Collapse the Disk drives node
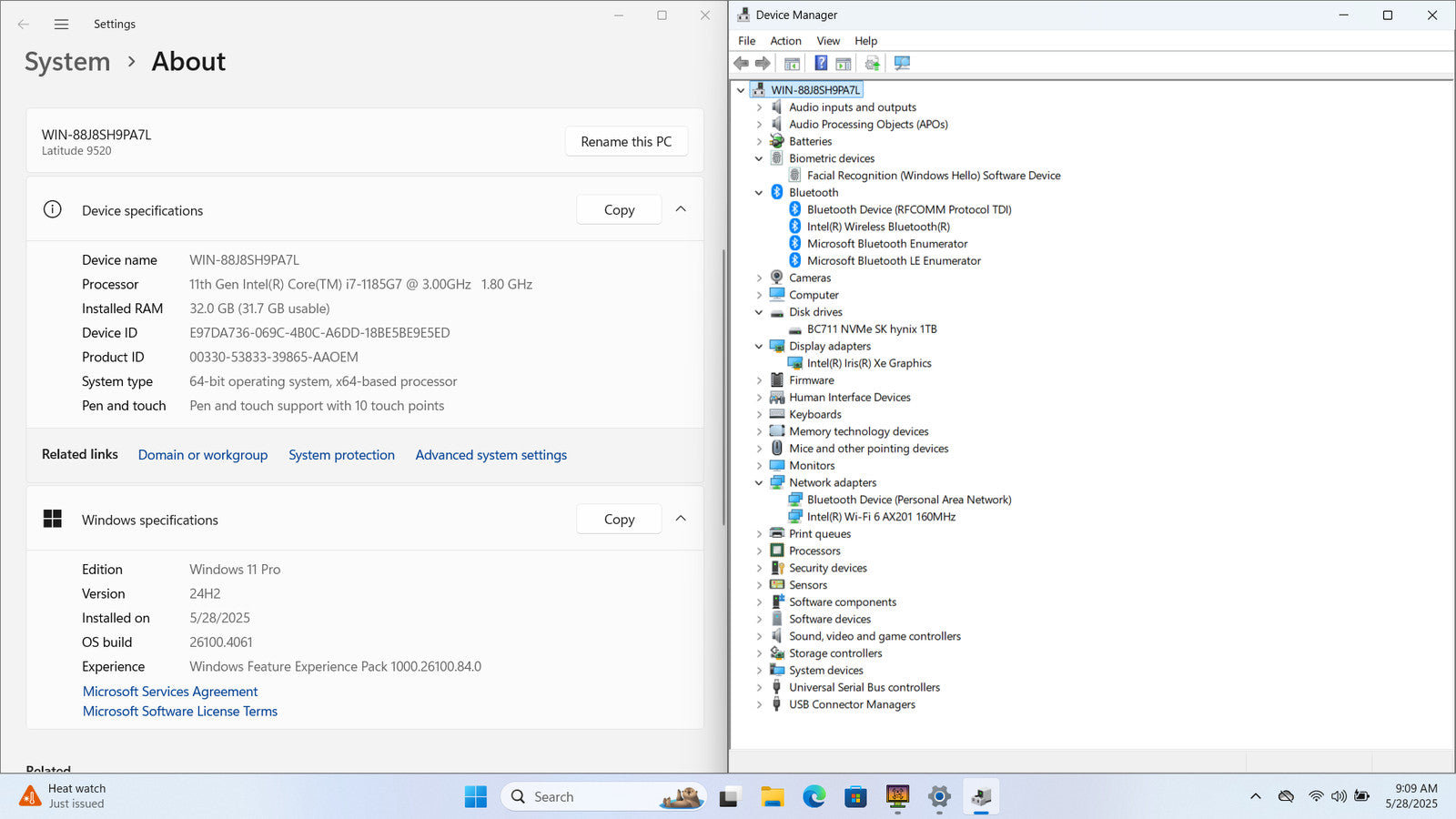The height and width of the screenshot is (819, 1456). pyautogui.click(x=759, y=312)
